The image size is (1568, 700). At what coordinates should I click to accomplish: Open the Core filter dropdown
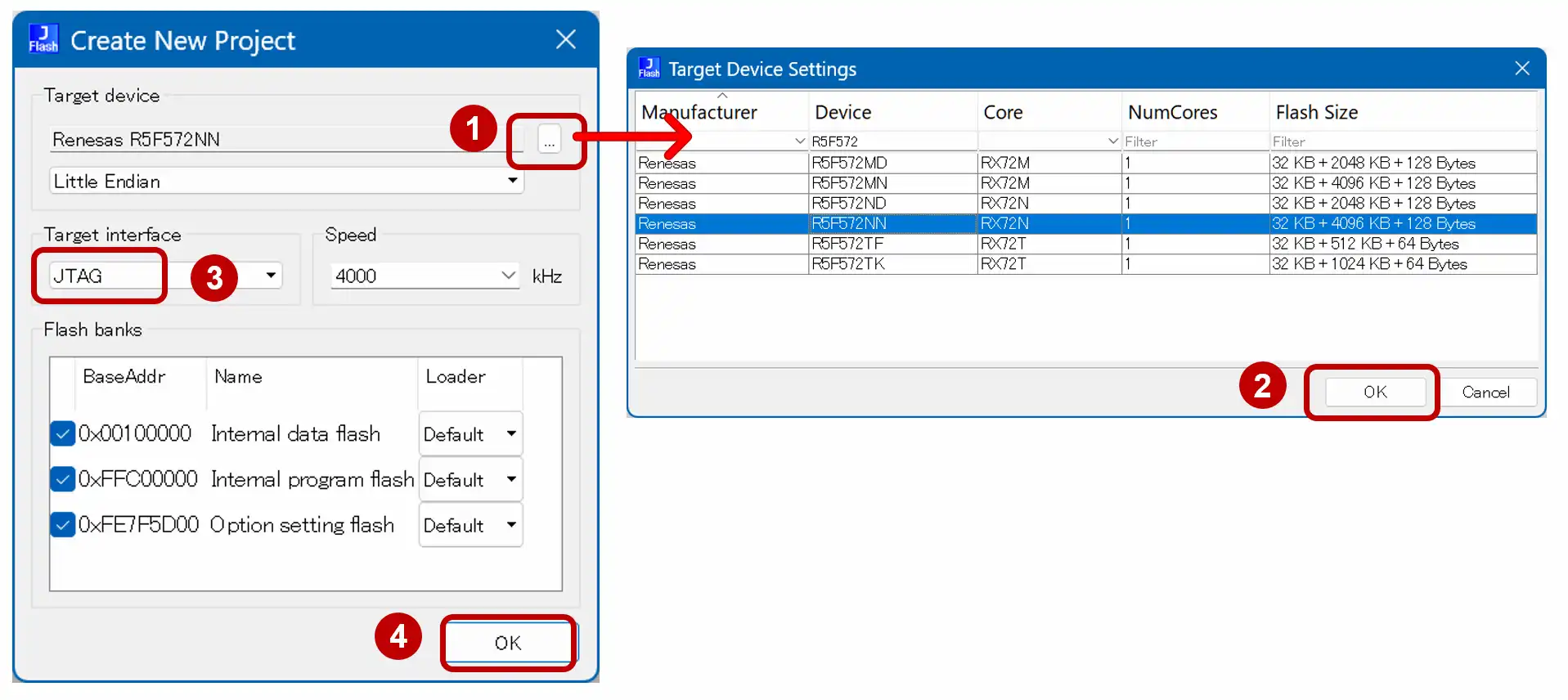click(x=1112, y=141)
